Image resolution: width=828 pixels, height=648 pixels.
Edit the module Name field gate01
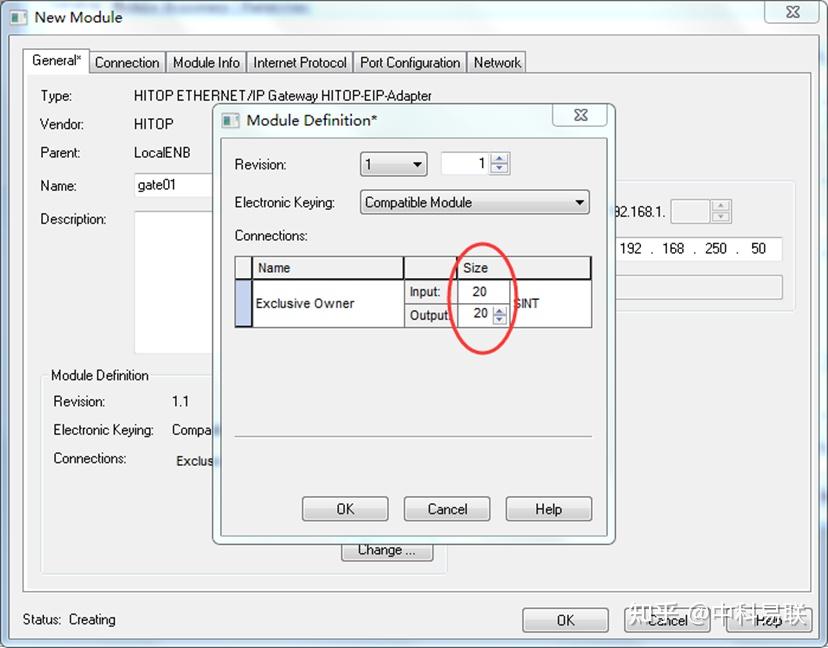[x=169, y=185]
